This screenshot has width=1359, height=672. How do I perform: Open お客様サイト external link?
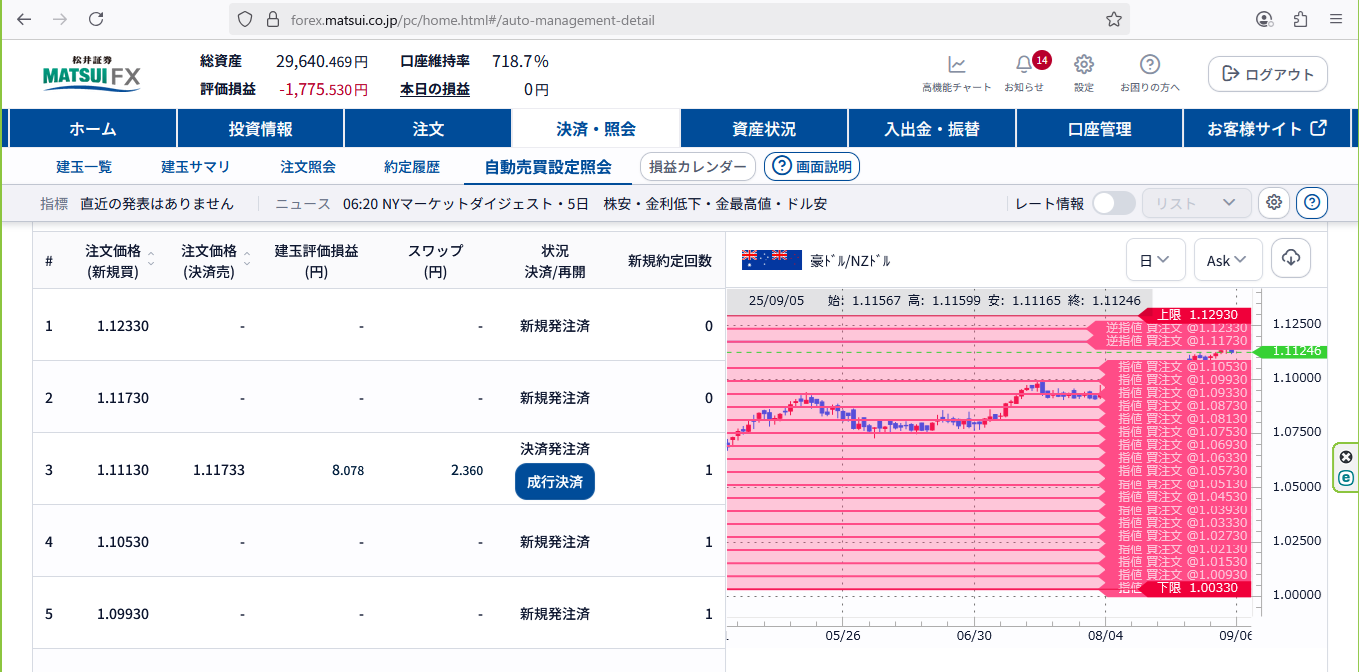1267,129
